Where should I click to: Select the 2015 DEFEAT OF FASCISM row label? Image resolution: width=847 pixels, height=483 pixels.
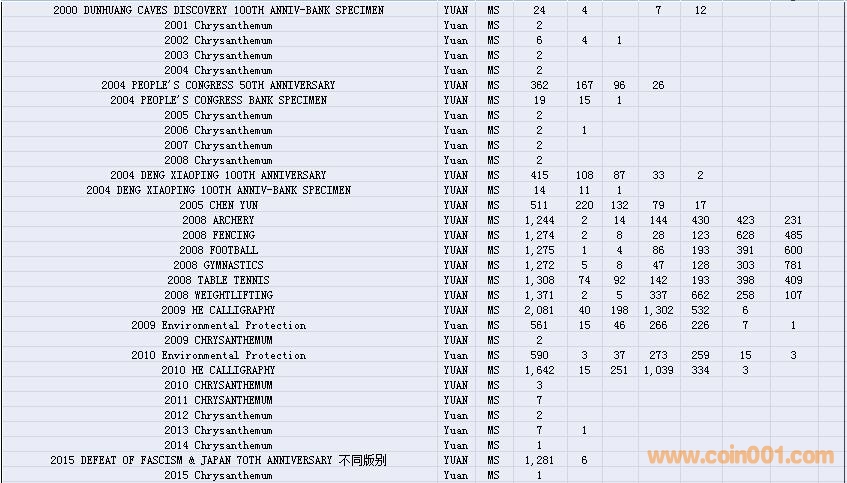click(218, 460)
